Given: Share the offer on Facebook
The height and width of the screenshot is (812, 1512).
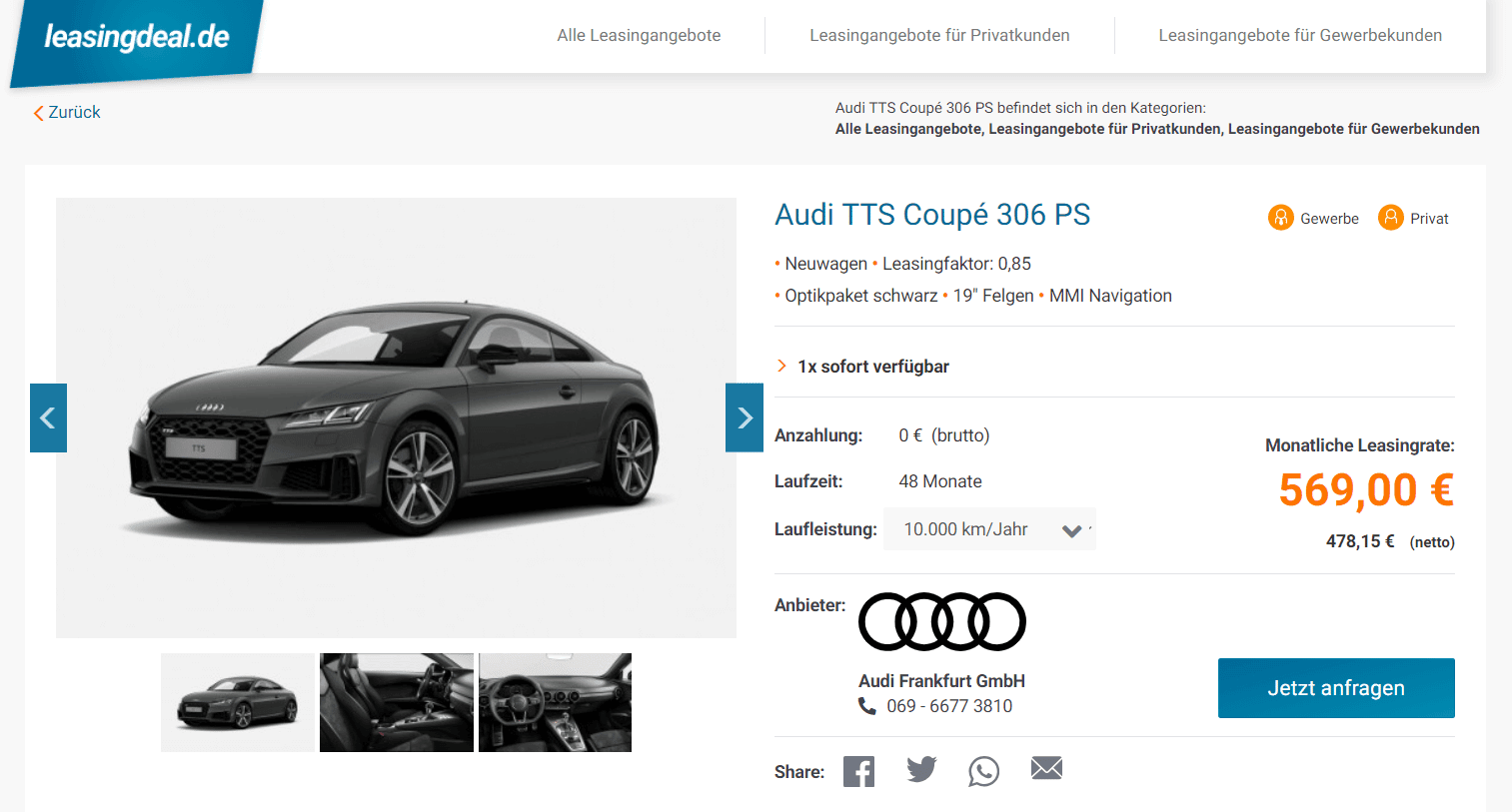Looking at the screenshot, I should (858, 771).
